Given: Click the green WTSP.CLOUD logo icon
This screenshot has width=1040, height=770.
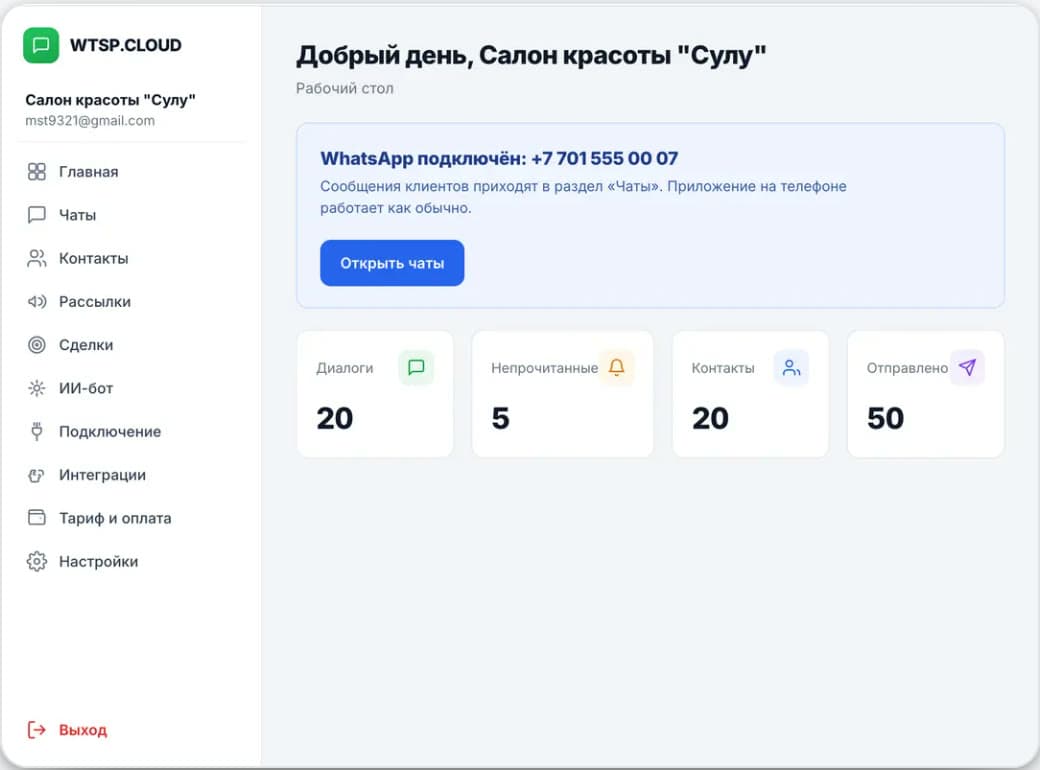Looking at the screenshot, I should point(41,45).
